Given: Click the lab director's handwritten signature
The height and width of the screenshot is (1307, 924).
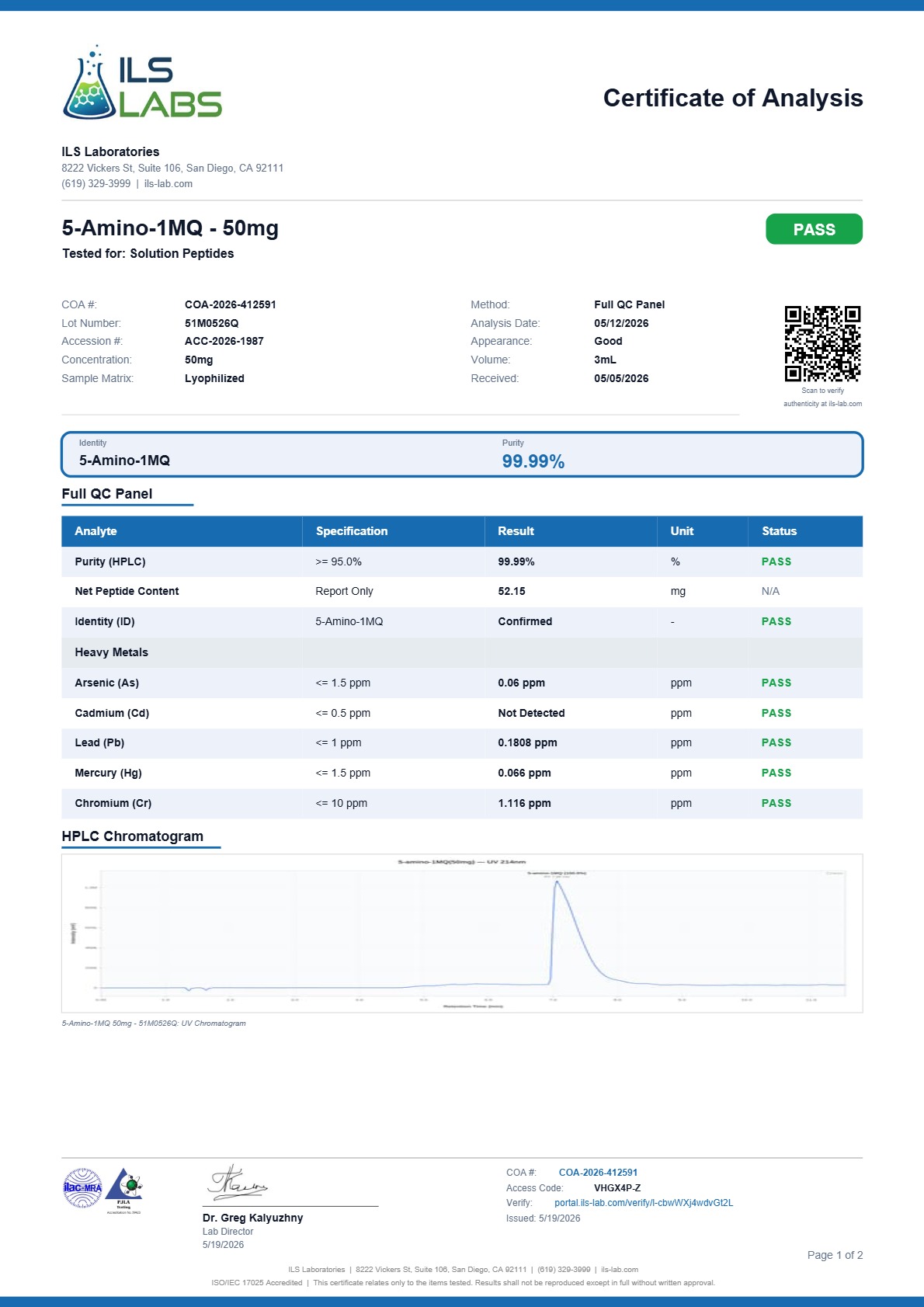Looking at the screenshot, I should tap(237, 1182).
